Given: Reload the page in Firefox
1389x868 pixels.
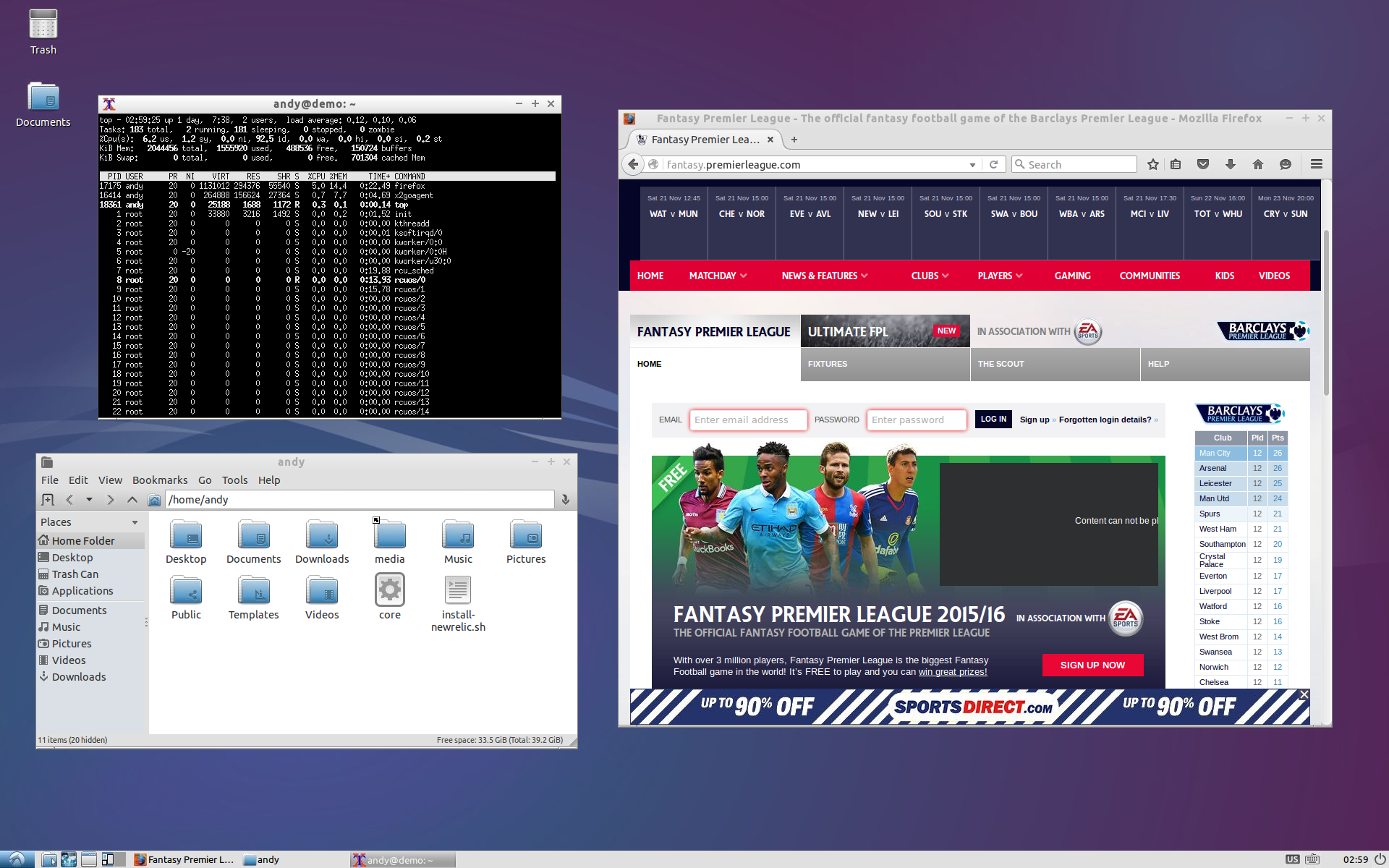Looking at the screenshot, I should pyautogui.click(x=993, y=164).
